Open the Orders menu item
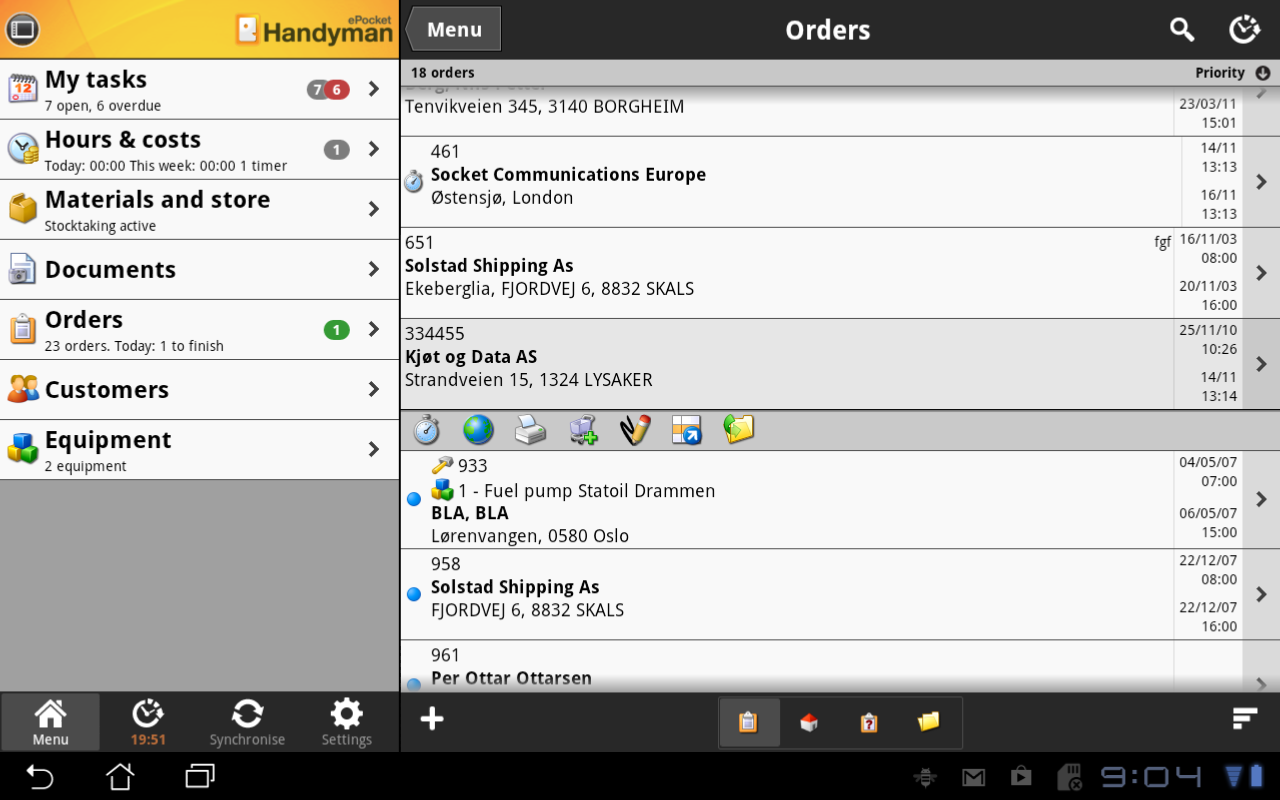The height and width of the screenshot is (800, 1280). (200, 330)
